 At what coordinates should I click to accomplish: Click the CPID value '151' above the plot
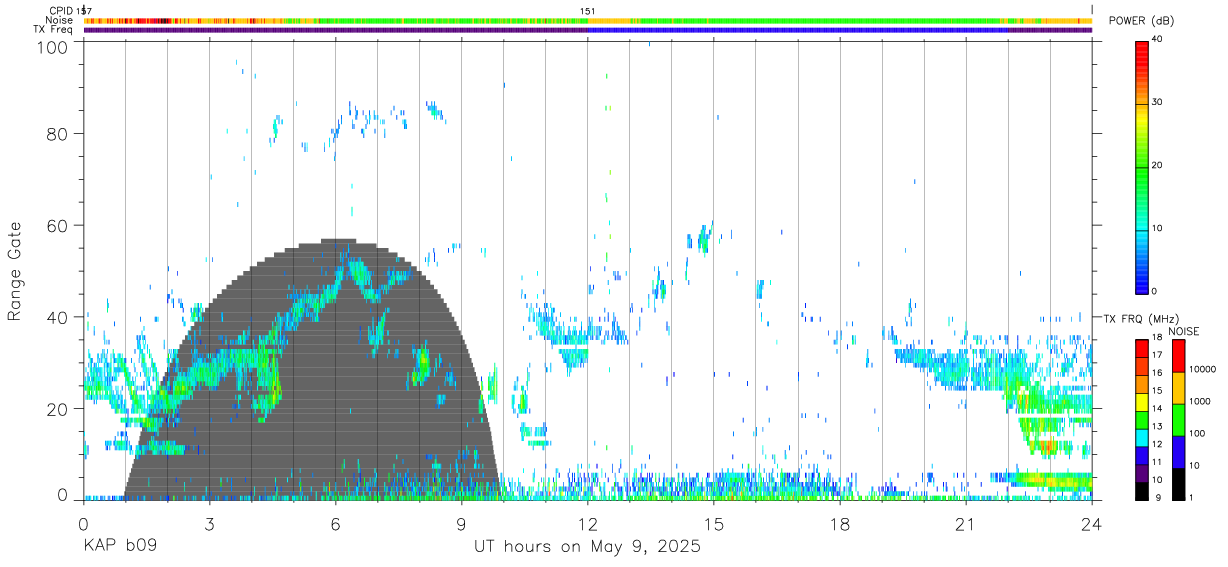click(588, 11)
